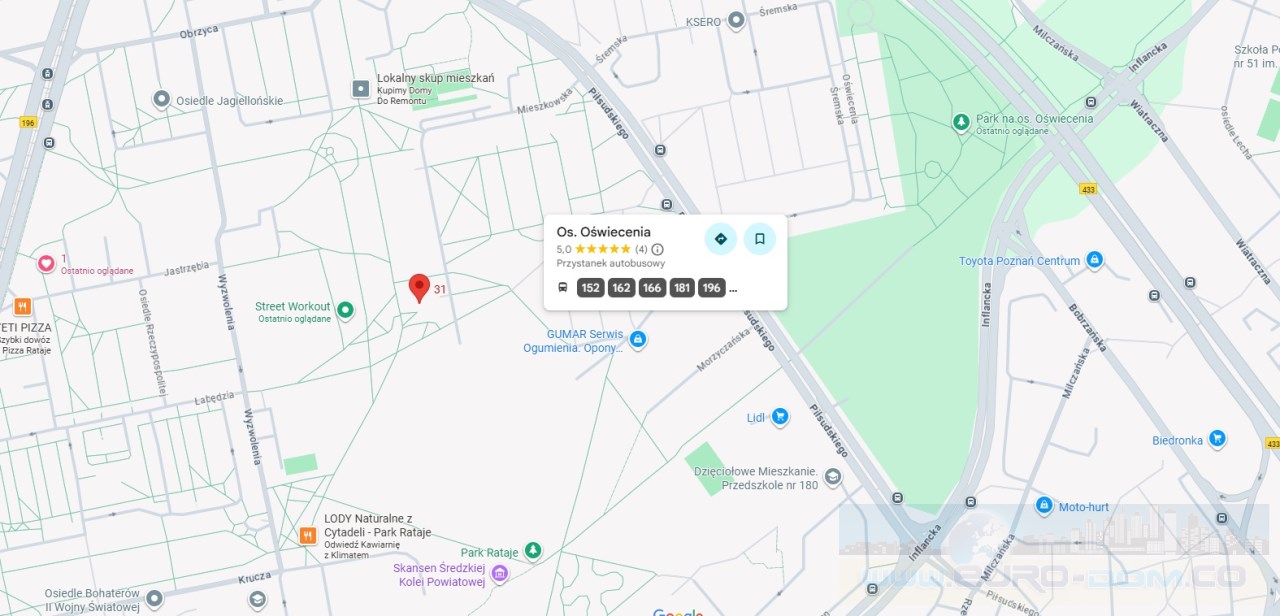Screen dimensions: 1280x616
Task: Click the Lidl shopping cart marker
Action: click(x=780, y=417)
